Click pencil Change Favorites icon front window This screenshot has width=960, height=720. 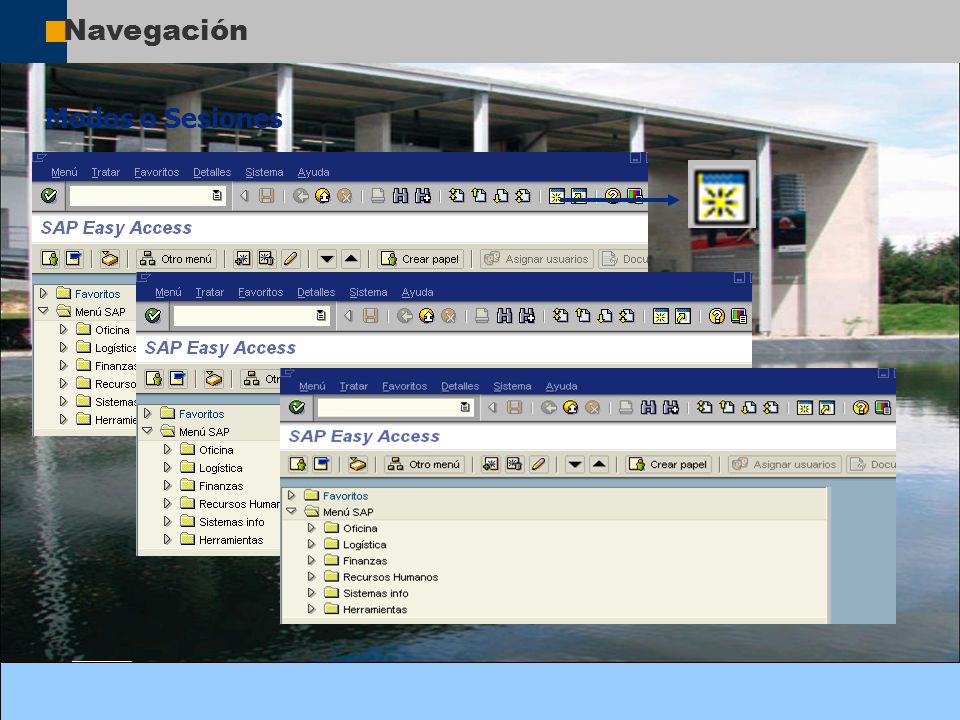[538, 464]
